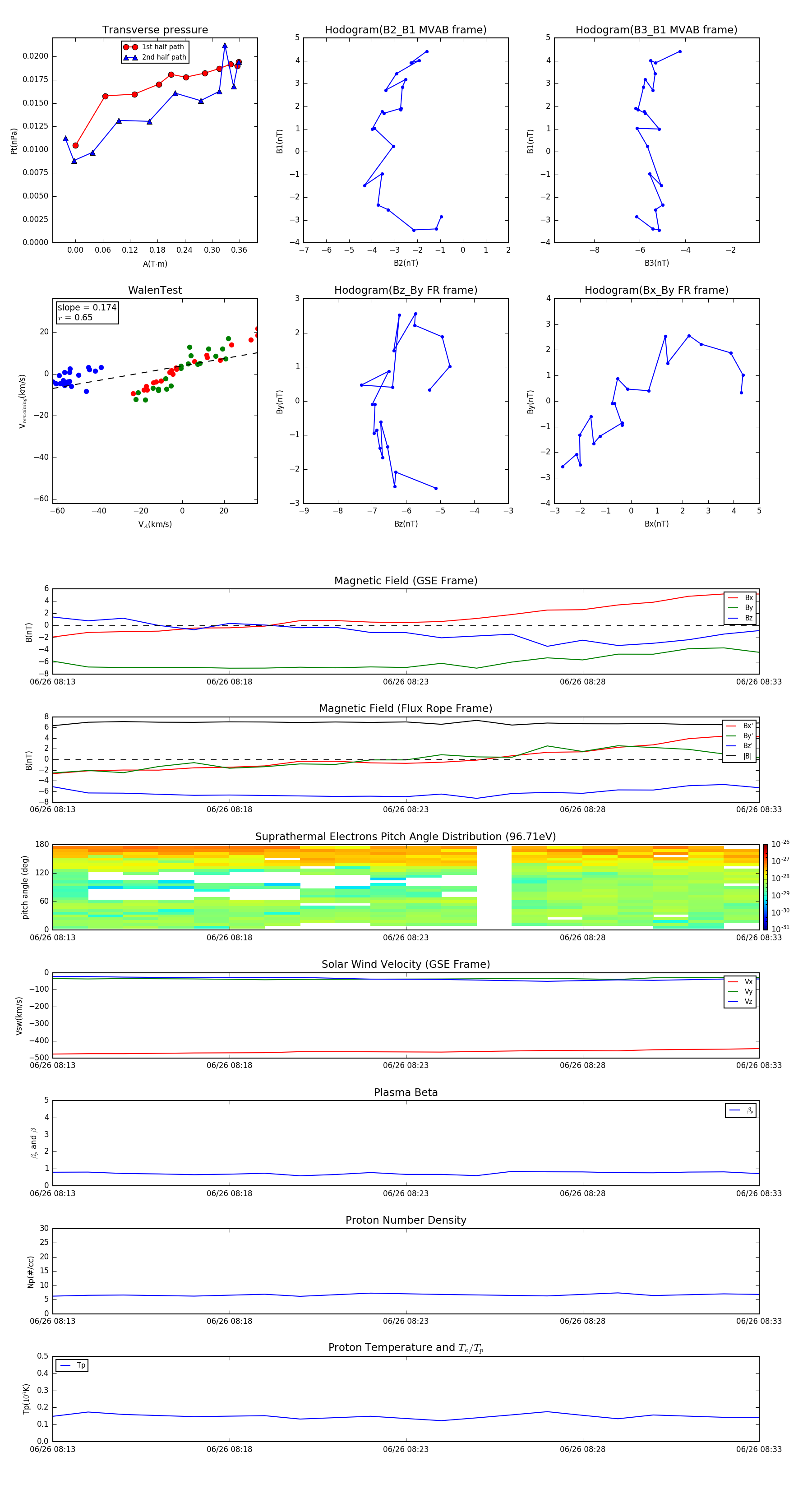Click the "Transverse pressure" plot title
Viewport: 812px width, 1489px height.
(155, 29)
